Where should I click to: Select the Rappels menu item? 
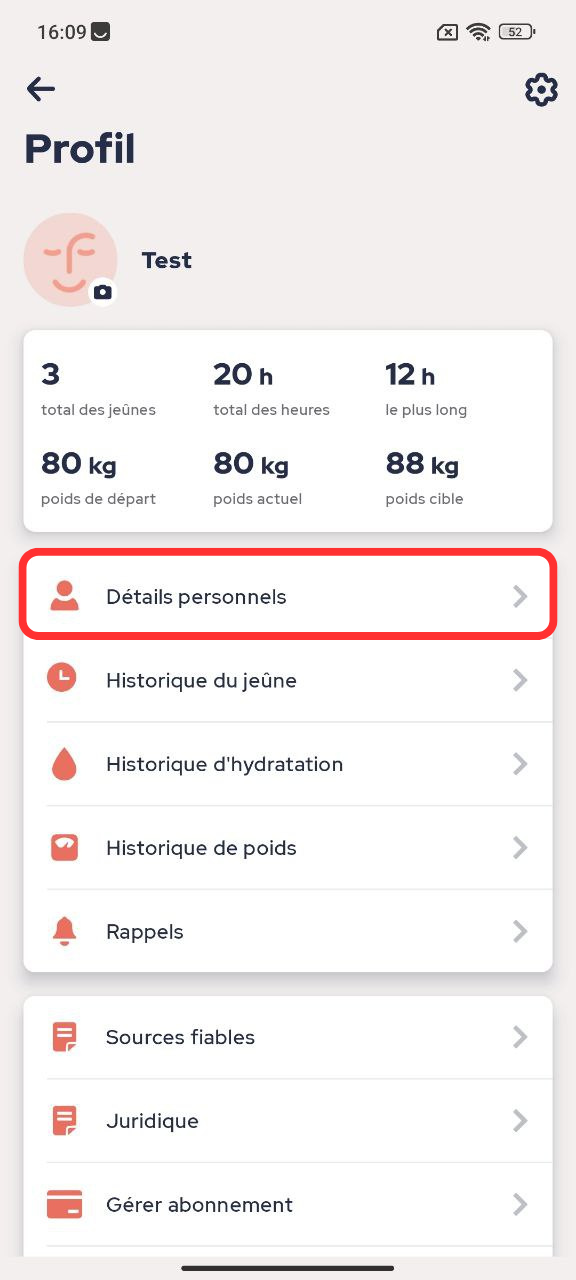(x=288, y=931)
